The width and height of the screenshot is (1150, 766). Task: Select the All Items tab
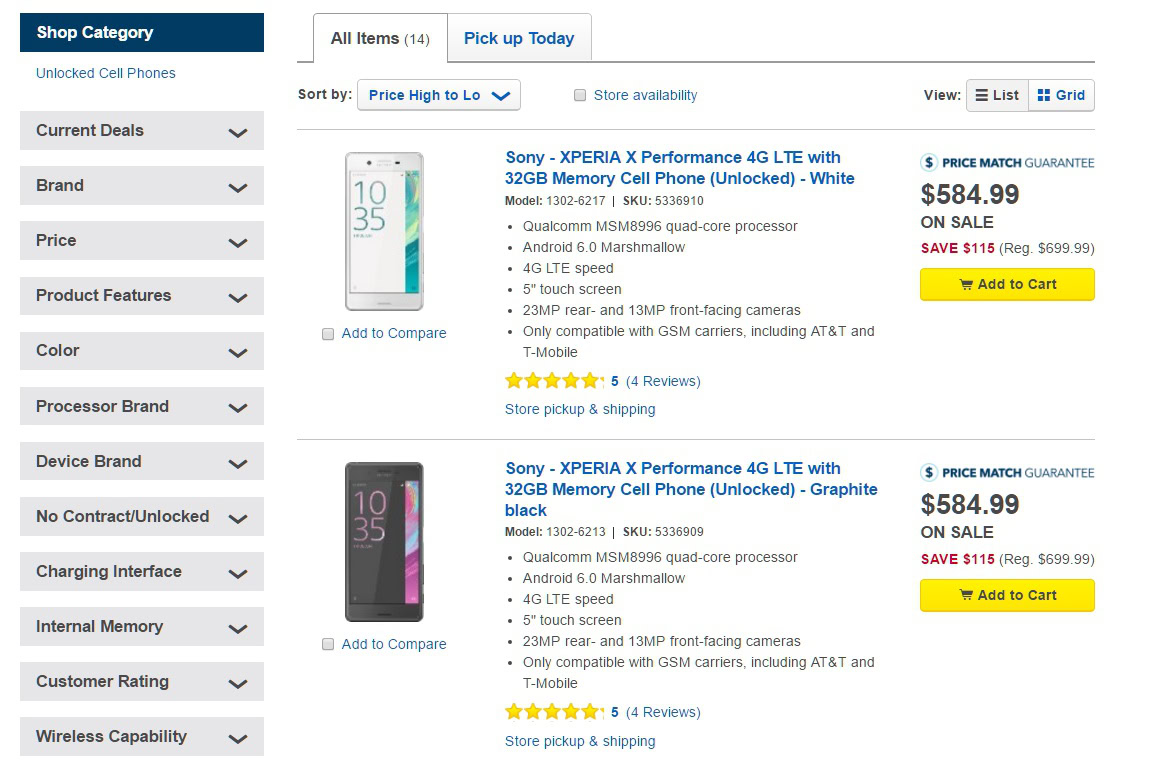[380, 39]
